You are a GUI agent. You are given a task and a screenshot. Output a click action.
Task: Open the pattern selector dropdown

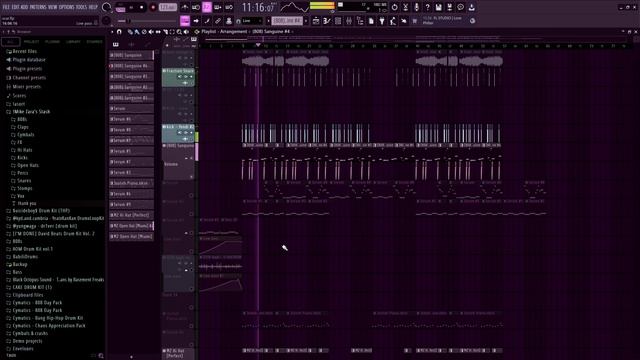[287, 21]
